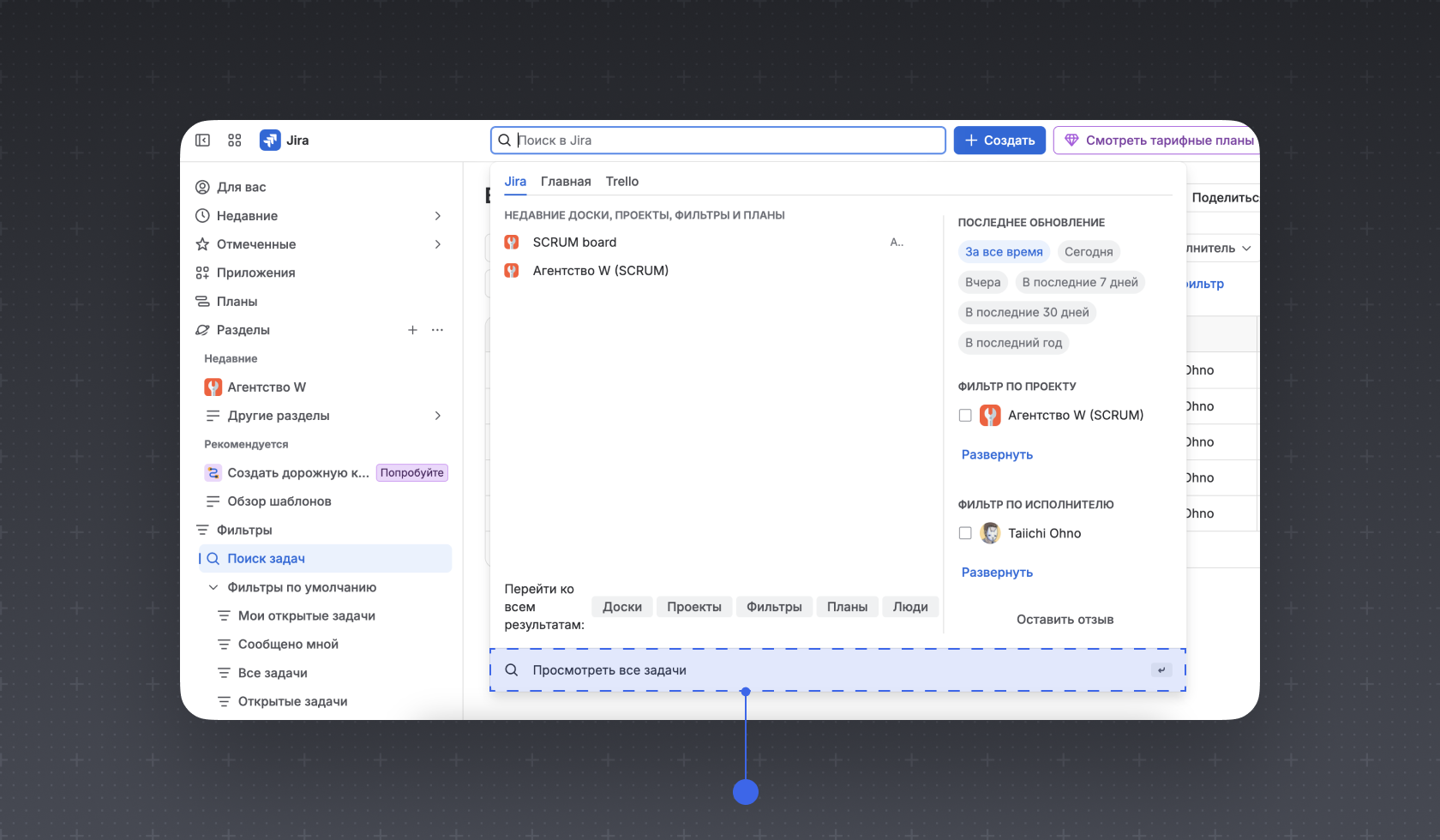Switch to the Главная search tab
Screen dimensions: 1440x840
(566, 182)
